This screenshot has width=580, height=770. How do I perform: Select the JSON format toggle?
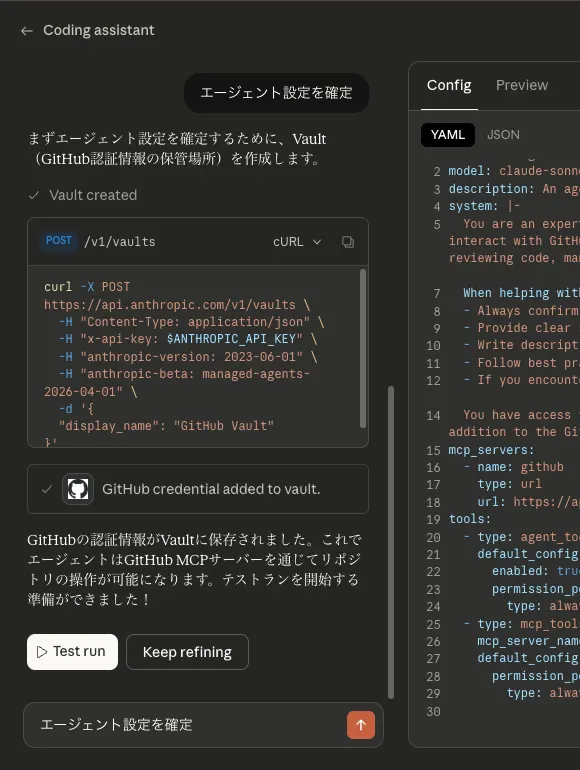pyautogui.click(x=503, y=135)
